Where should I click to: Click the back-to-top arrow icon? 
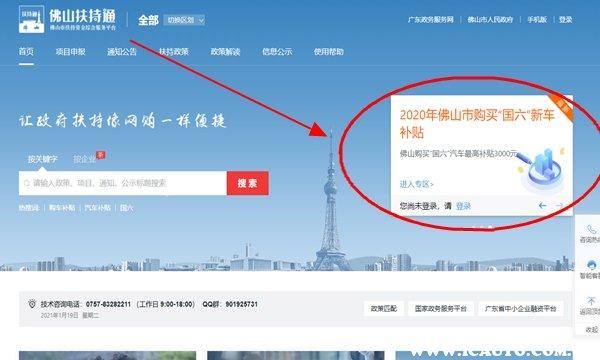tap(591, 301)
